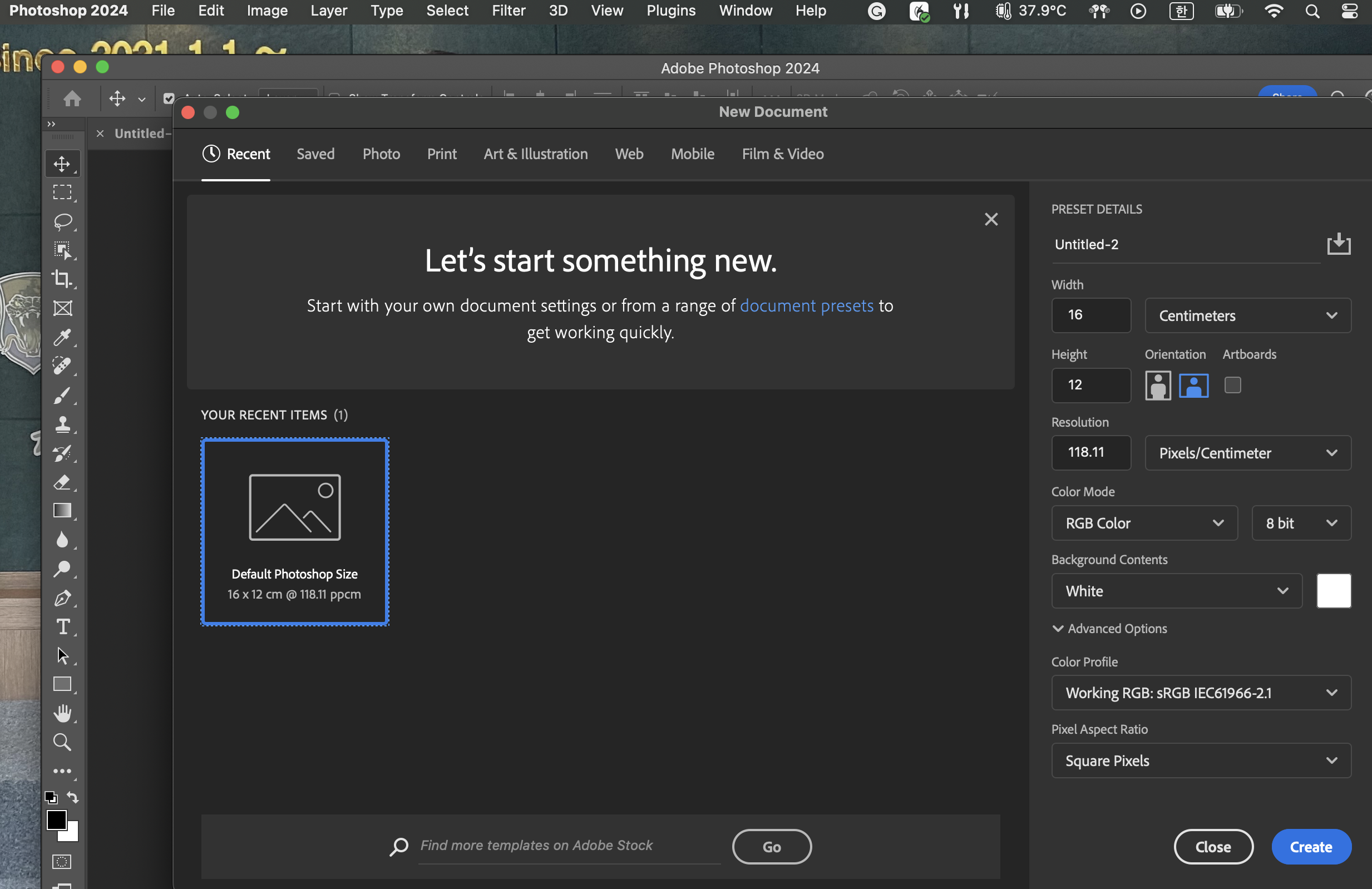Enable the Artboards checkbox

(1232, 385)
